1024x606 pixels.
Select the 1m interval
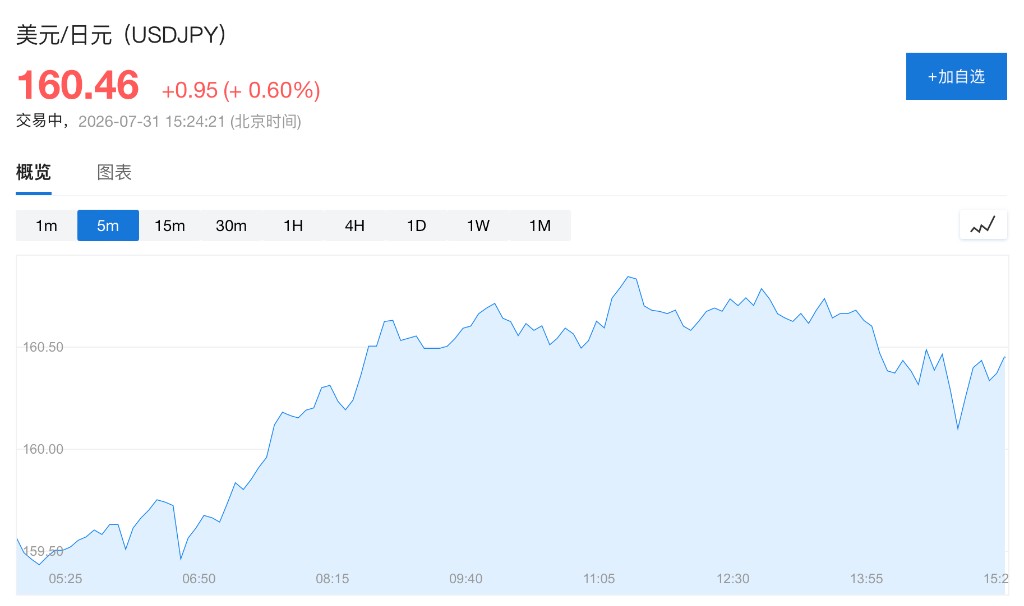pyautogui.click(x=46, y=225)
